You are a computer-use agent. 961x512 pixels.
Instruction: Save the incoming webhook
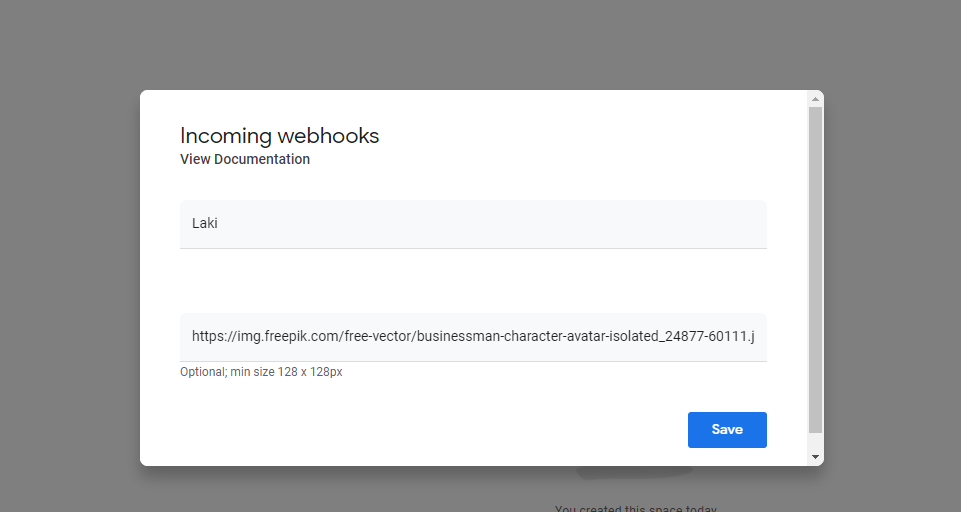(727, 430)
